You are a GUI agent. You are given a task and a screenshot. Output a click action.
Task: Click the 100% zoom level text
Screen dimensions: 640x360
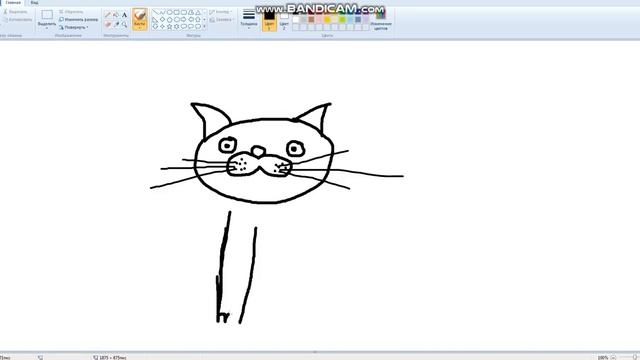[x=603, y=358]
